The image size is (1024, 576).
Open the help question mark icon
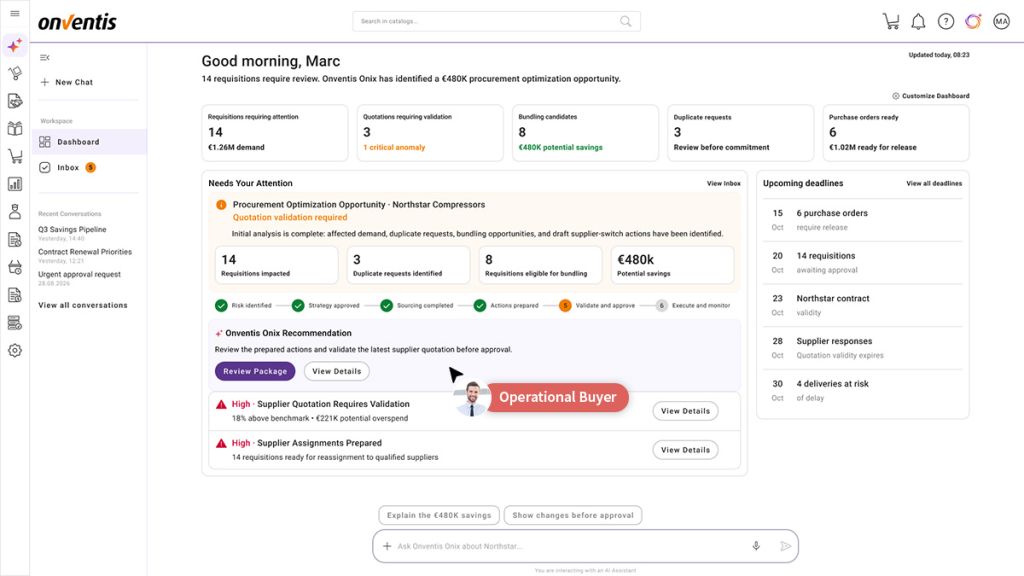click(x=946, y=22)
